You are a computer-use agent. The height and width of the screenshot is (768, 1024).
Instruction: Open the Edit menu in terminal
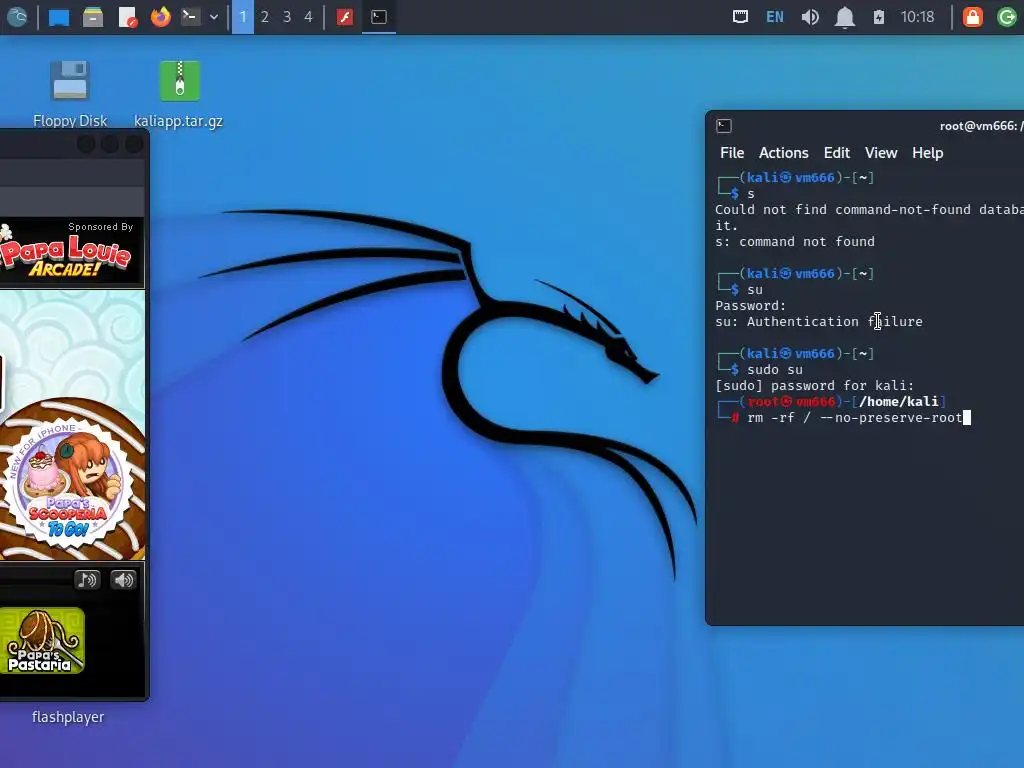[x=837, y=153]
